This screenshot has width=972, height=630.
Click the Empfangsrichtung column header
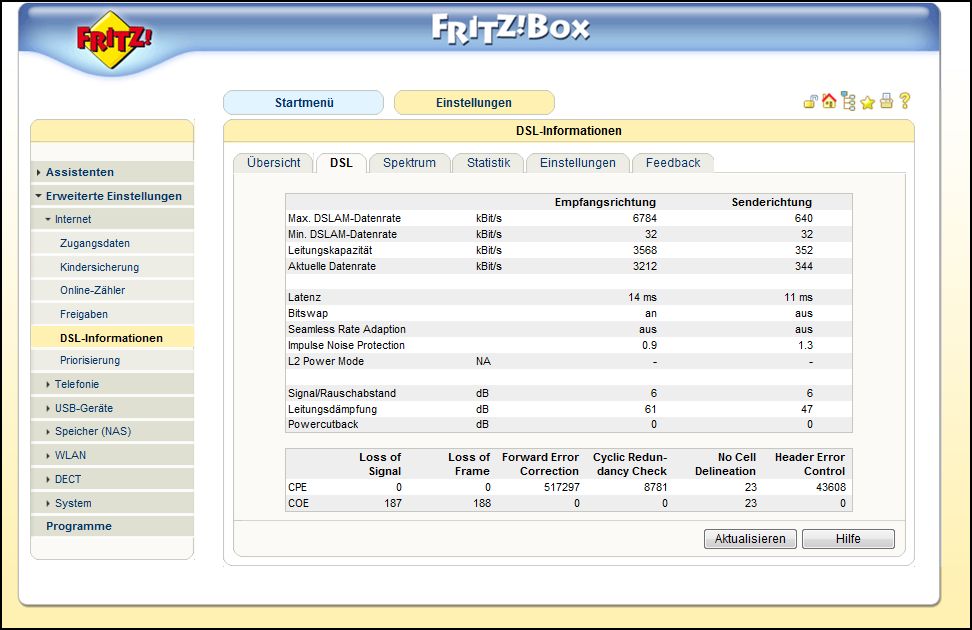click(x=605, y=202)
